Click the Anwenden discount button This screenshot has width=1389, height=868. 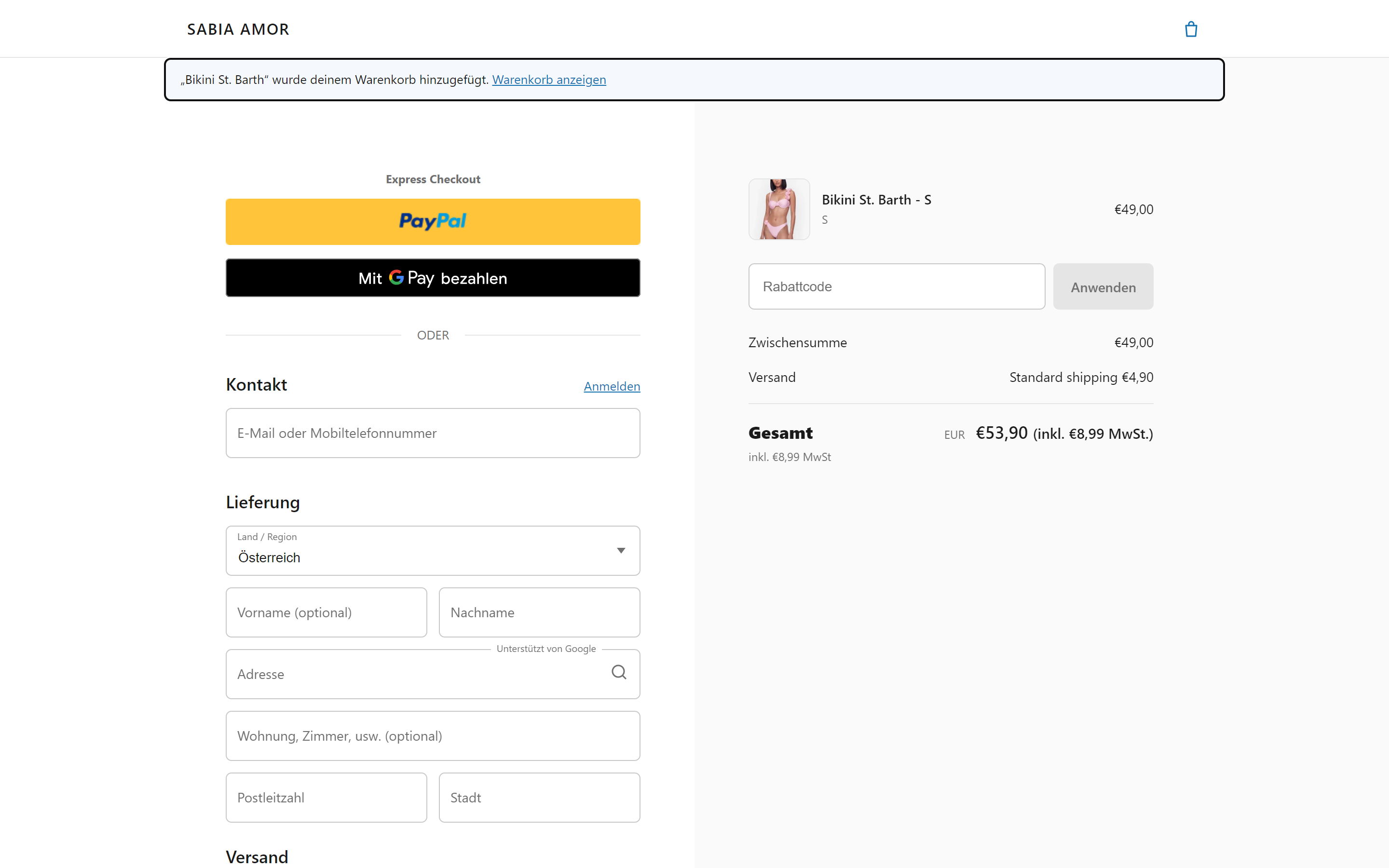[1103, 286]
